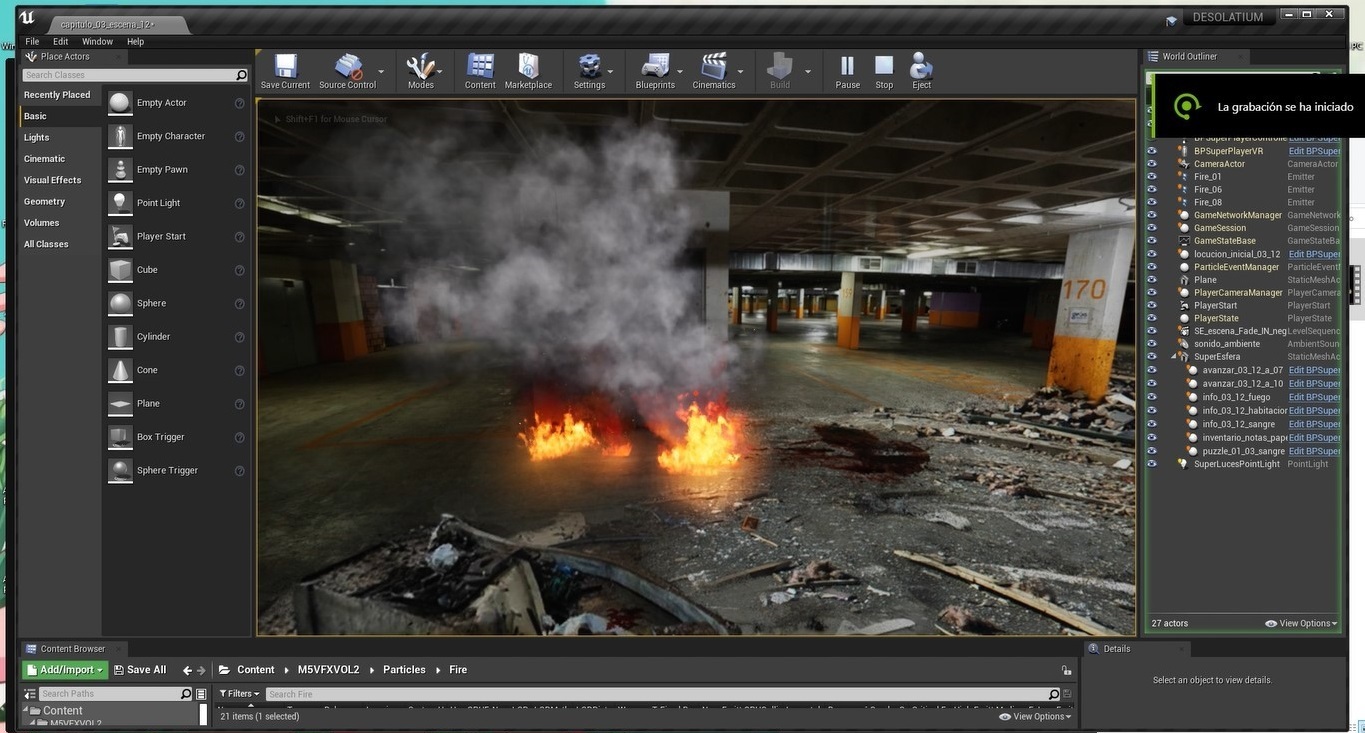Open View Options in World Outliner

pos(1301,623)
